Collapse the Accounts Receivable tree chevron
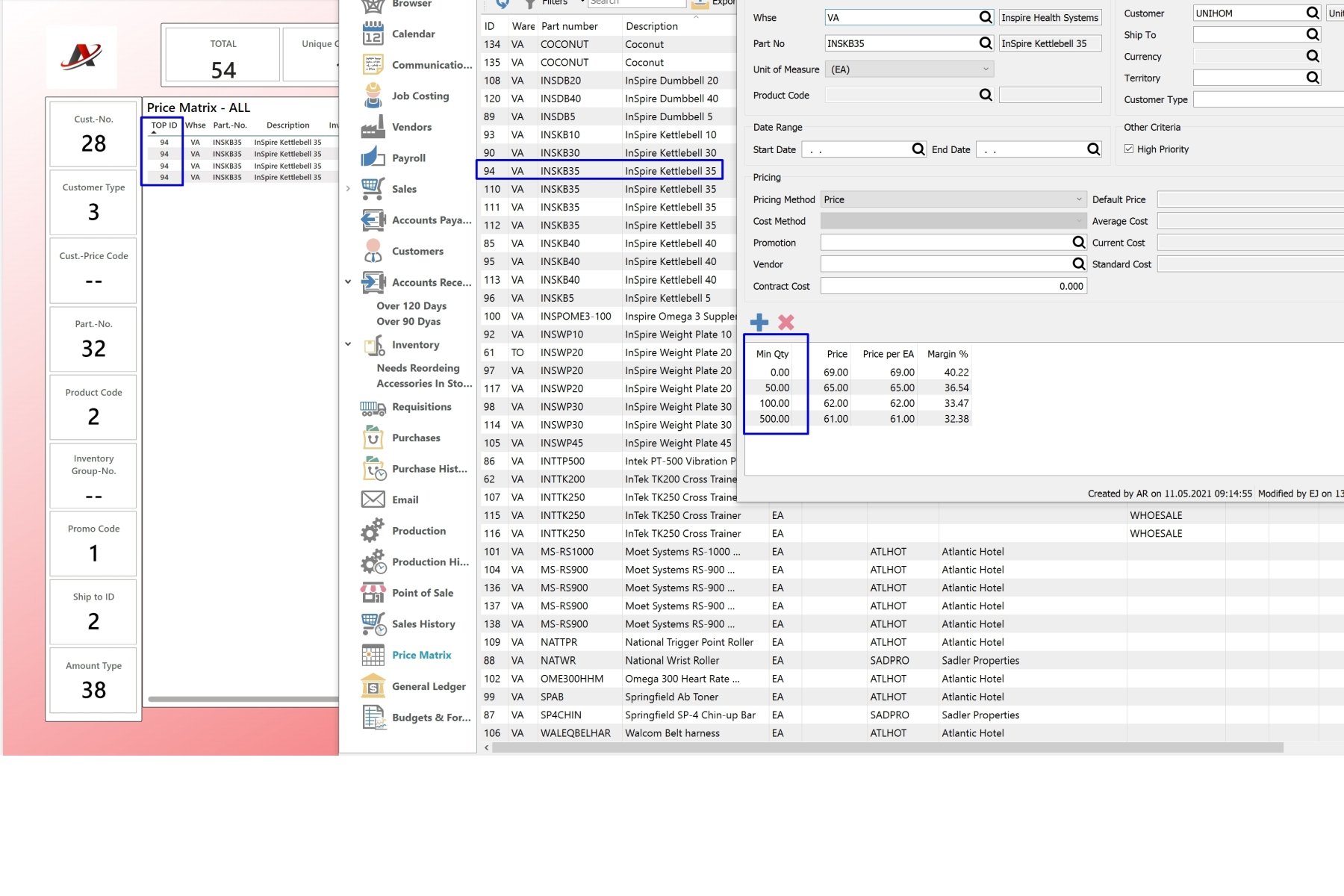This screenshot has width=1344, height=896. point(348,282)
